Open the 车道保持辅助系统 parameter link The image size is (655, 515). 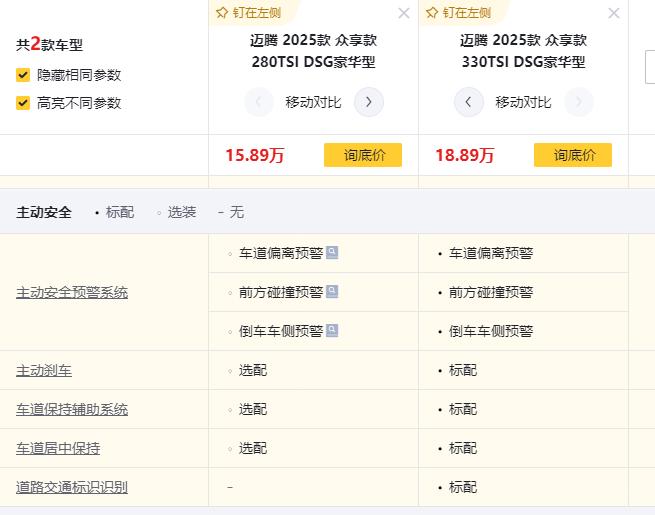coord(72,410)
